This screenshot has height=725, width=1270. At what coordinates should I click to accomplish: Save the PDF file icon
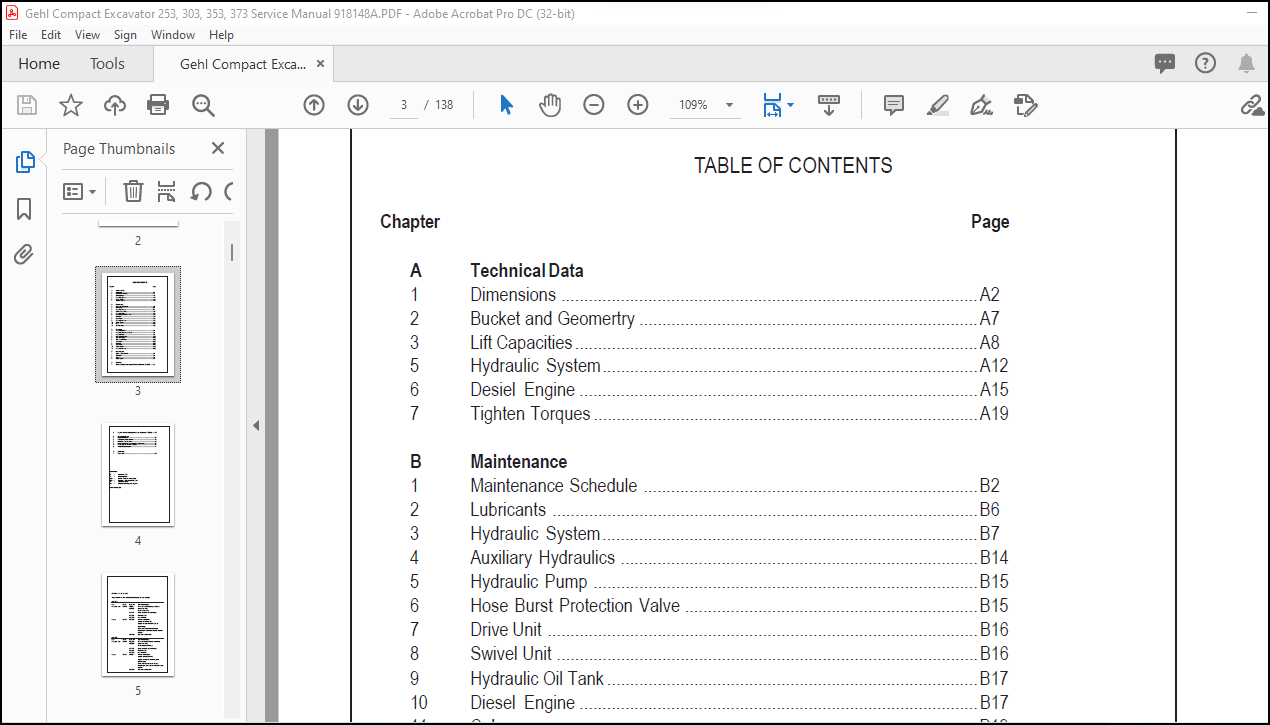point(27,105)
